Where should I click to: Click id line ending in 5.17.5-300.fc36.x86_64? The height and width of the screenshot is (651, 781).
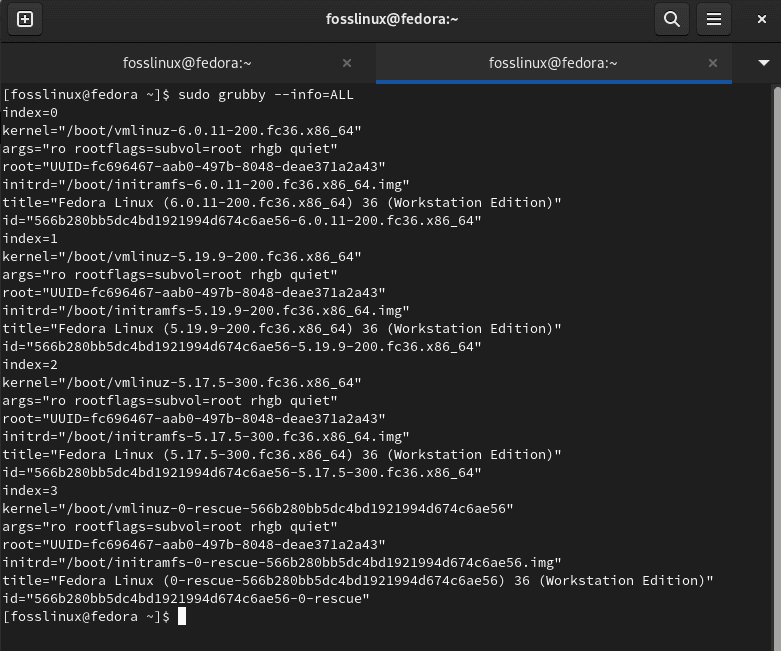(x=242, y=472)
